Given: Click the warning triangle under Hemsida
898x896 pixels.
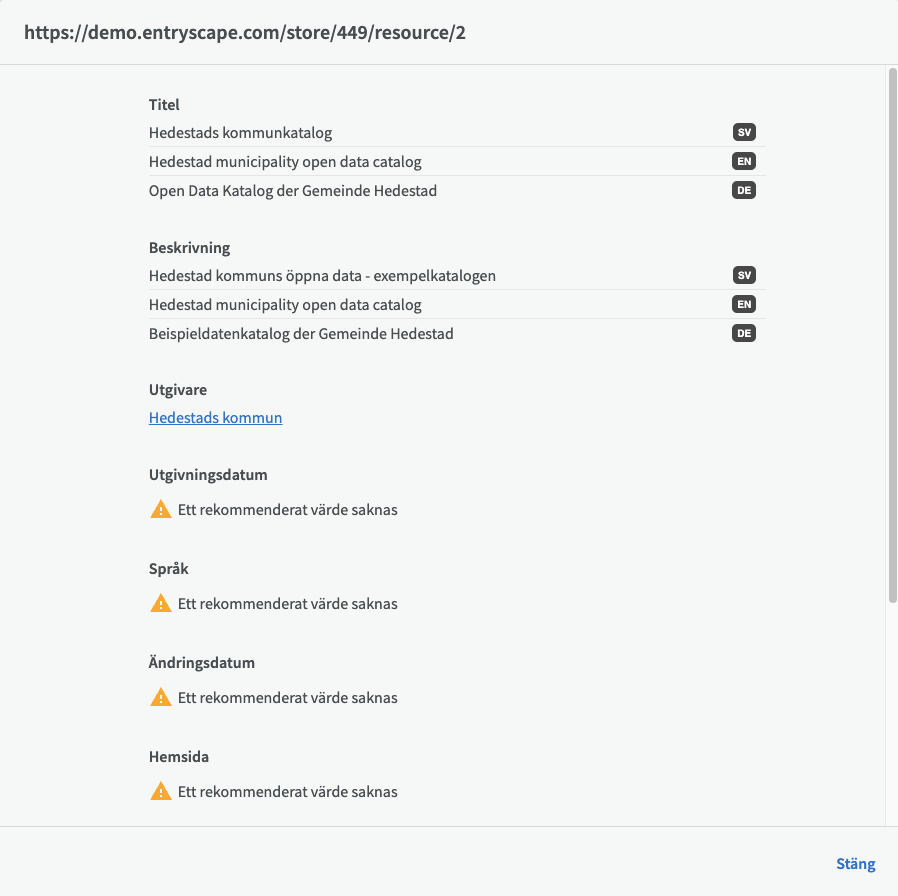Looking at the screenshot, I should point(160,792).
